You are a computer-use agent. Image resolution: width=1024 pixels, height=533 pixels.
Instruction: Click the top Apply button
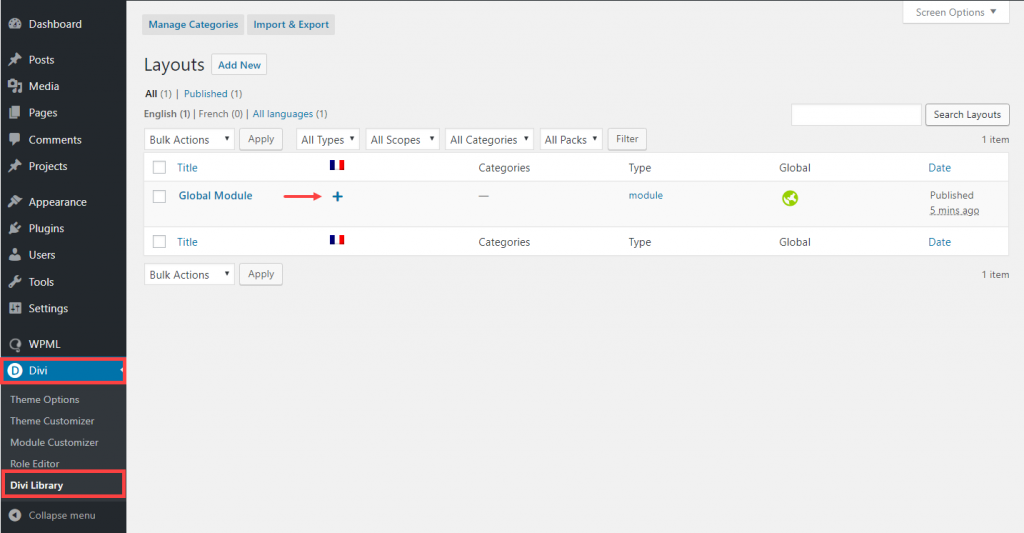tap(261, 139)
